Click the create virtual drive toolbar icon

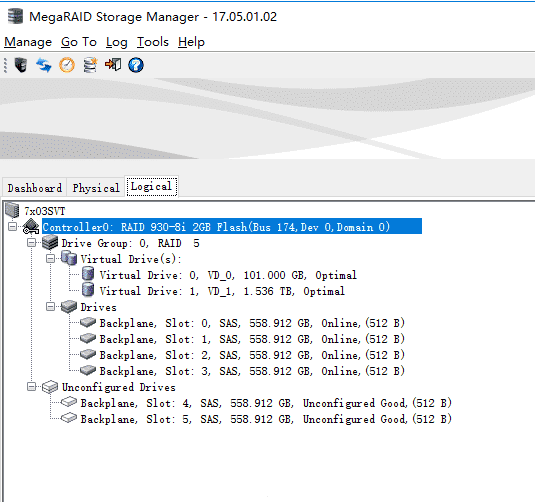[x=90, y=65]
